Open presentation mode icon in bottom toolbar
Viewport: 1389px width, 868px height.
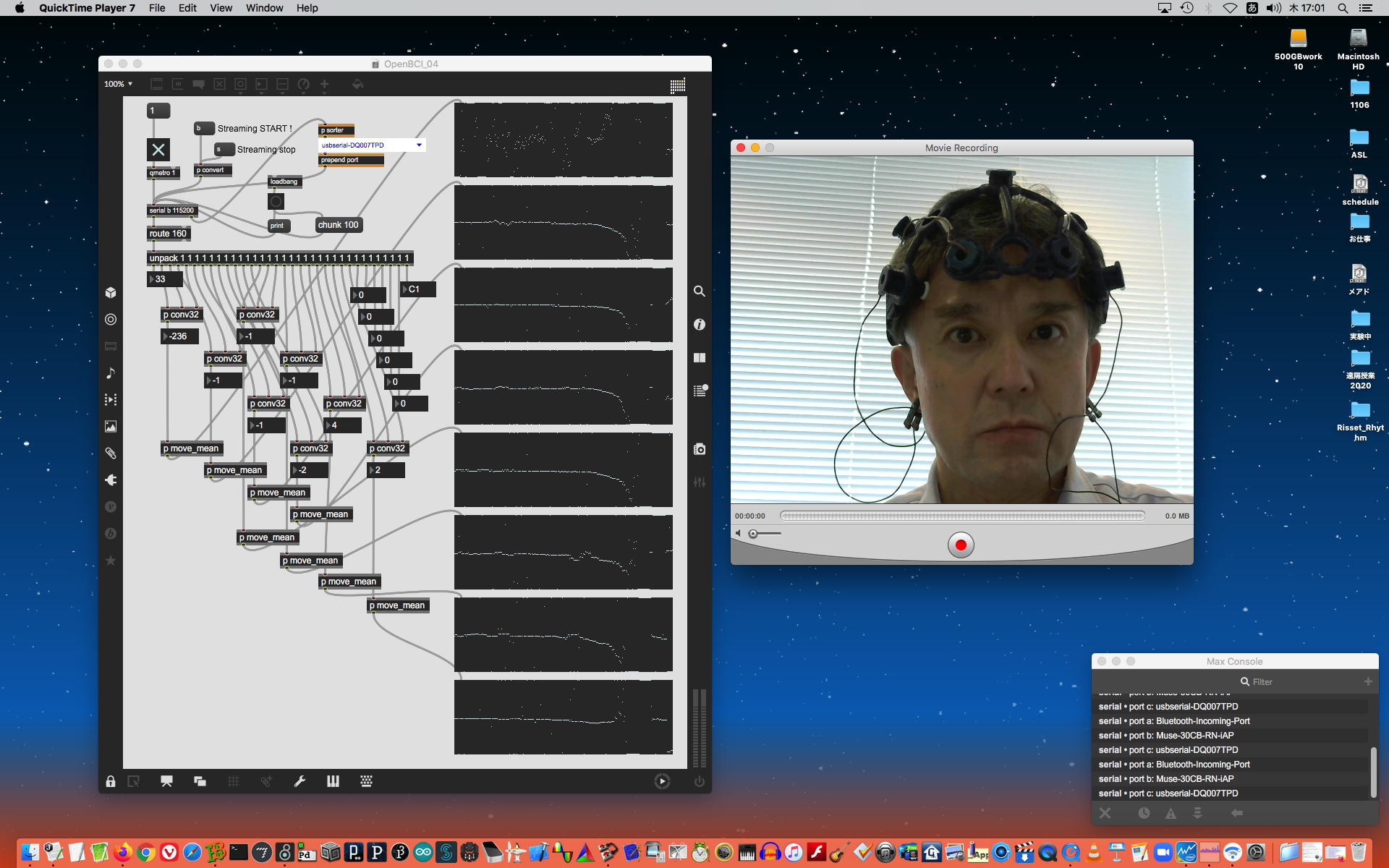tap(166, 781)
